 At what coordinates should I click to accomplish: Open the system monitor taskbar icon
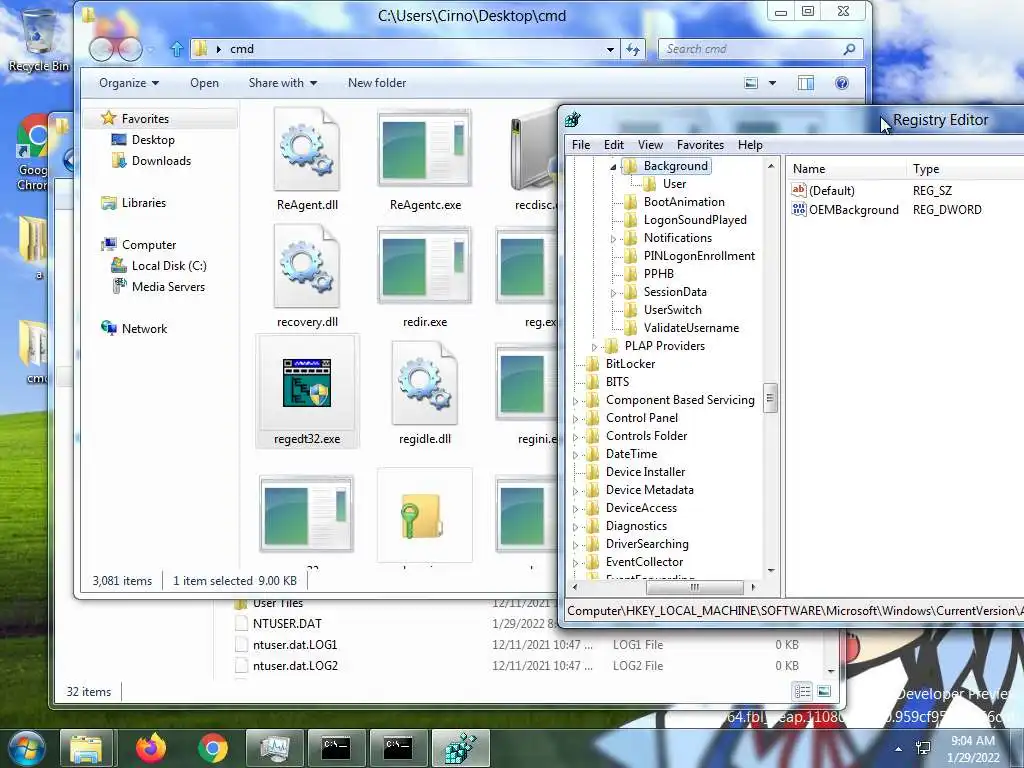click(274, 748)
